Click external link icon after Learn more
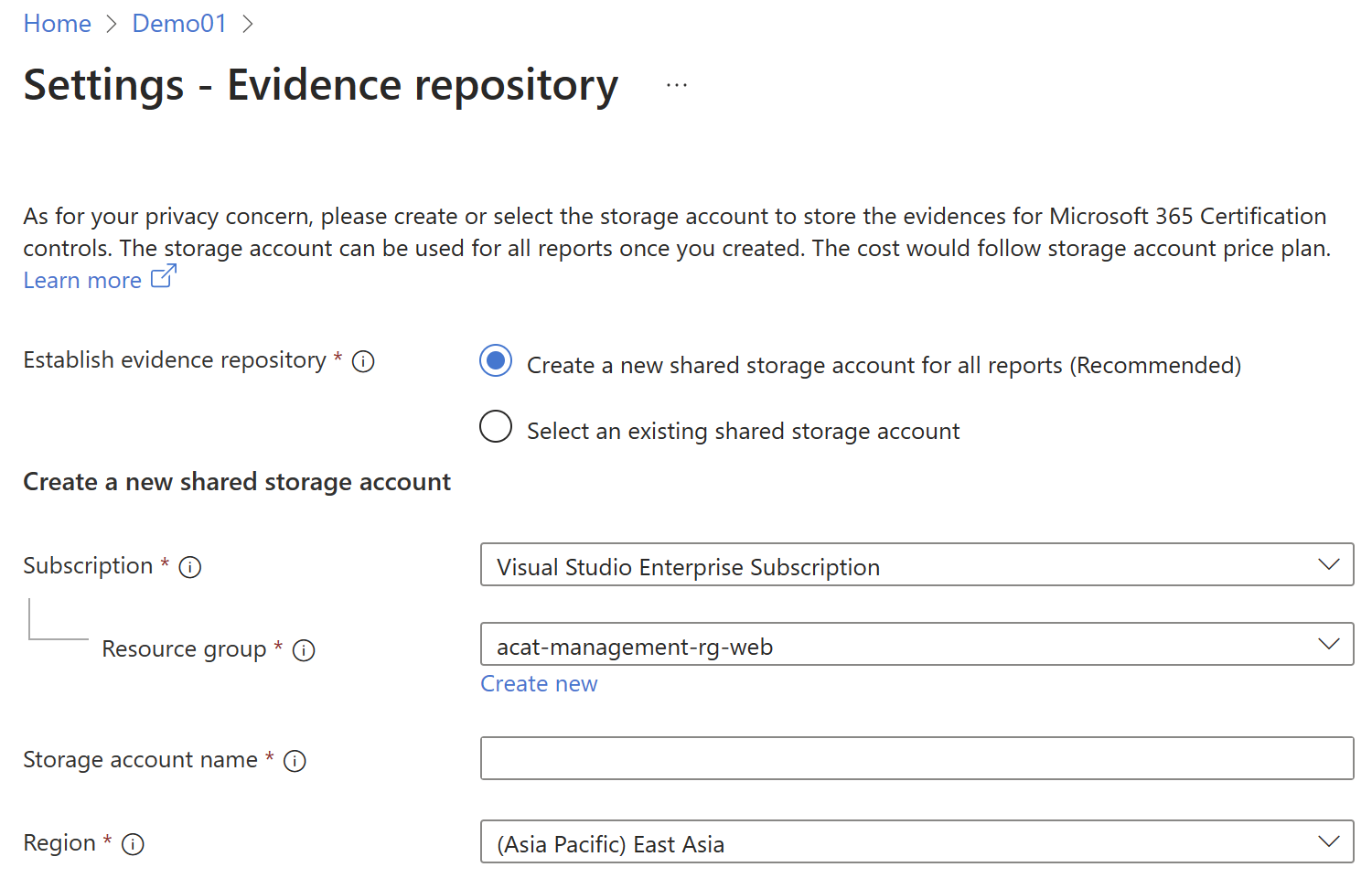 click(x=163, y=277)
